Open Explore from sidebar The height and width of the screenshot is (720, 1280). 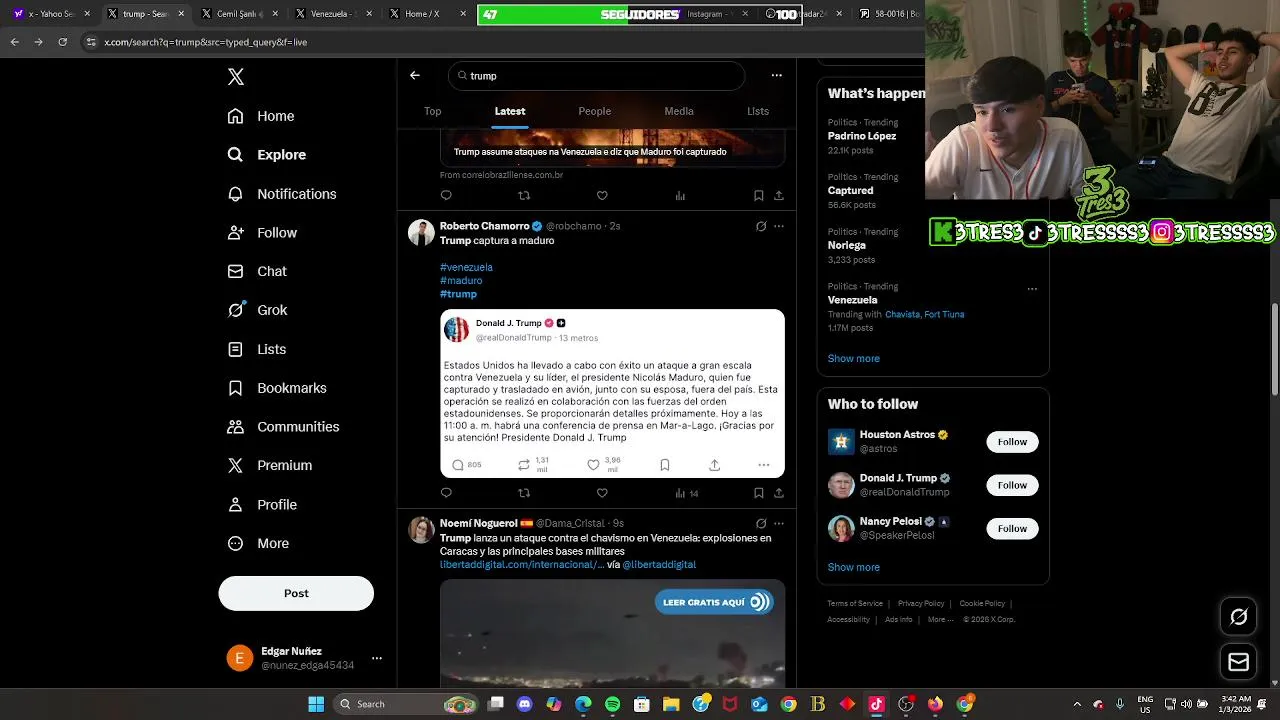tap(267, 155)
